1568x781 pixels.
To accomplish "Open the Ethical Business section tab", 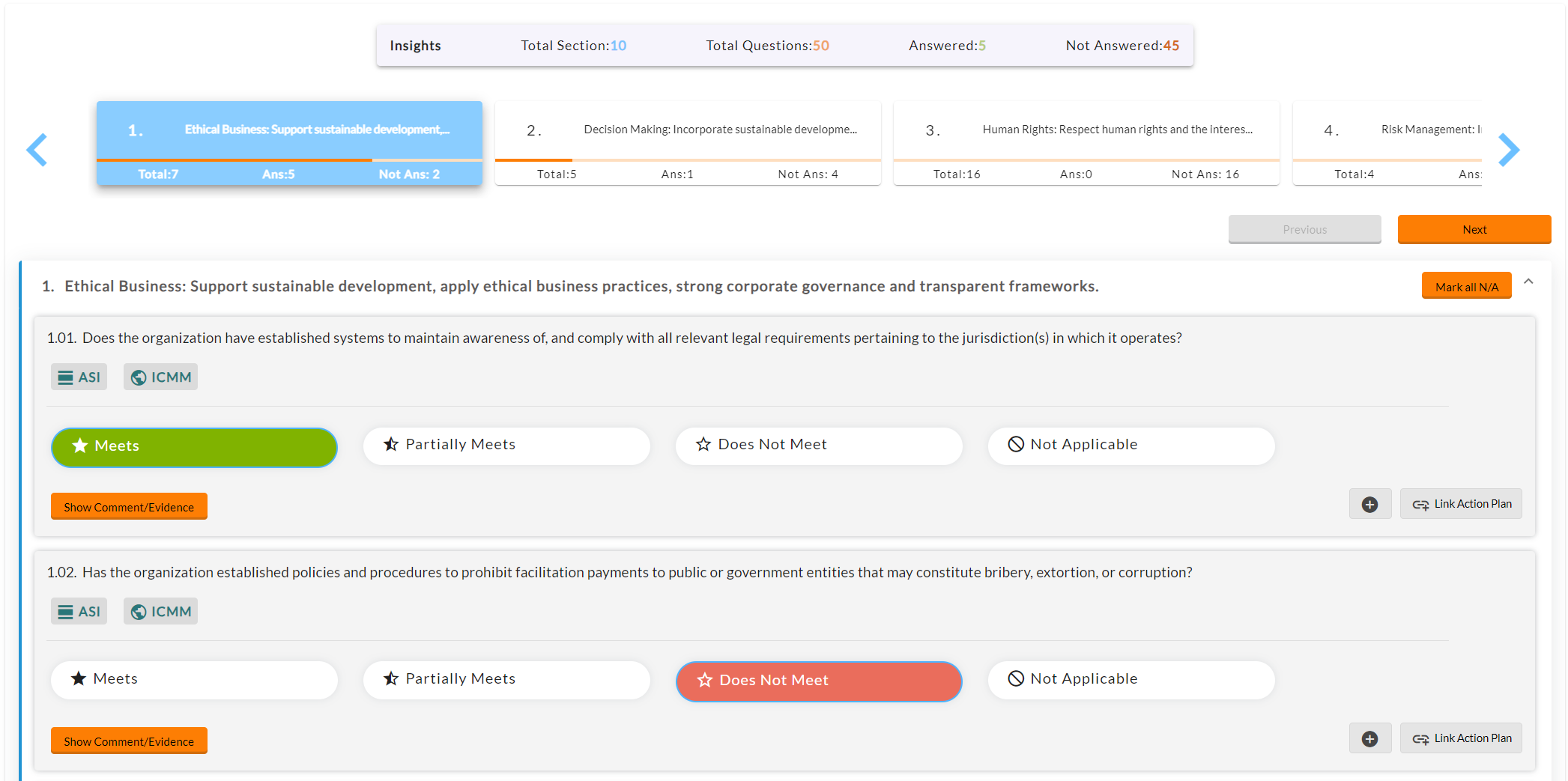I will 289,143.
